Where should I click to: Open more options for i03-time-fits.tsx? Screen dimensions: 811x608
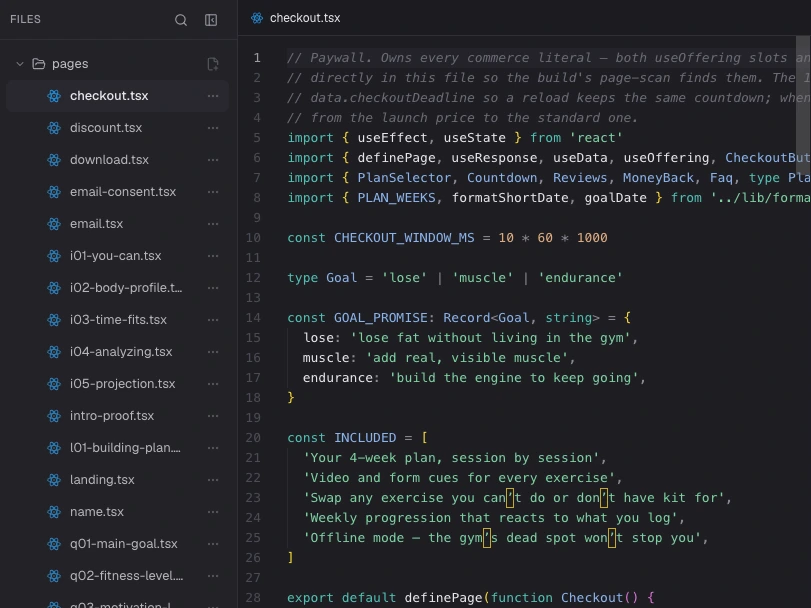pyautogui.click(x=213, y=320)
